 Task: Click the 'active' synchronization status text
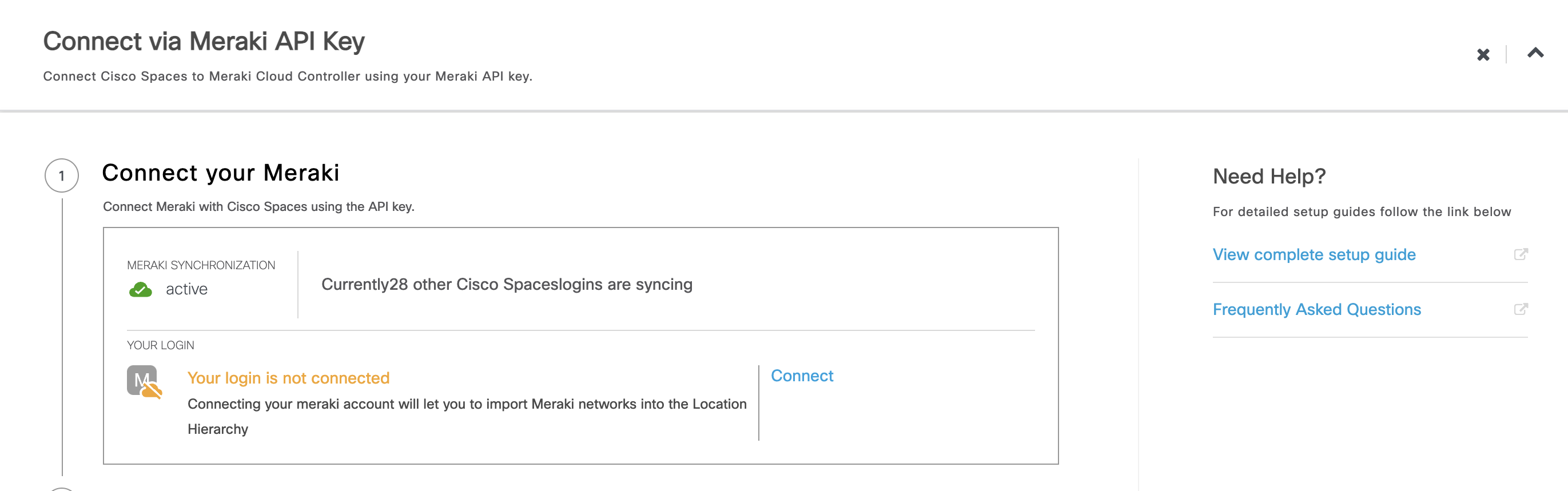point(186,289)
